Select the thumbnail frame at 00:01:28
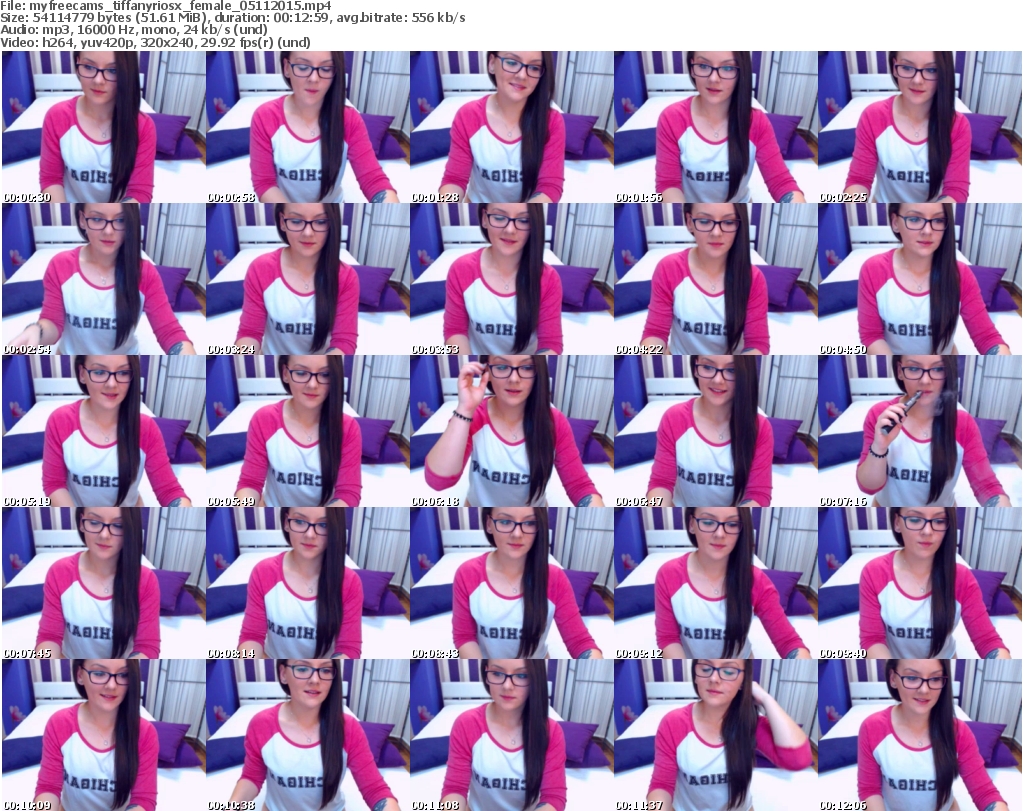The height and width of the screenshot is (811, 1024). click(511, 127)
